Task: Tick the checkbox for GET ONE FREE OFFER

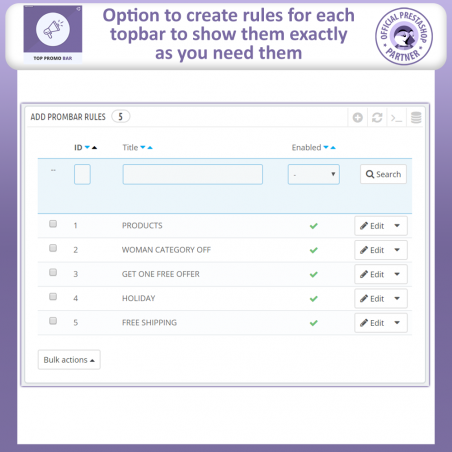Action: point(53,272)
